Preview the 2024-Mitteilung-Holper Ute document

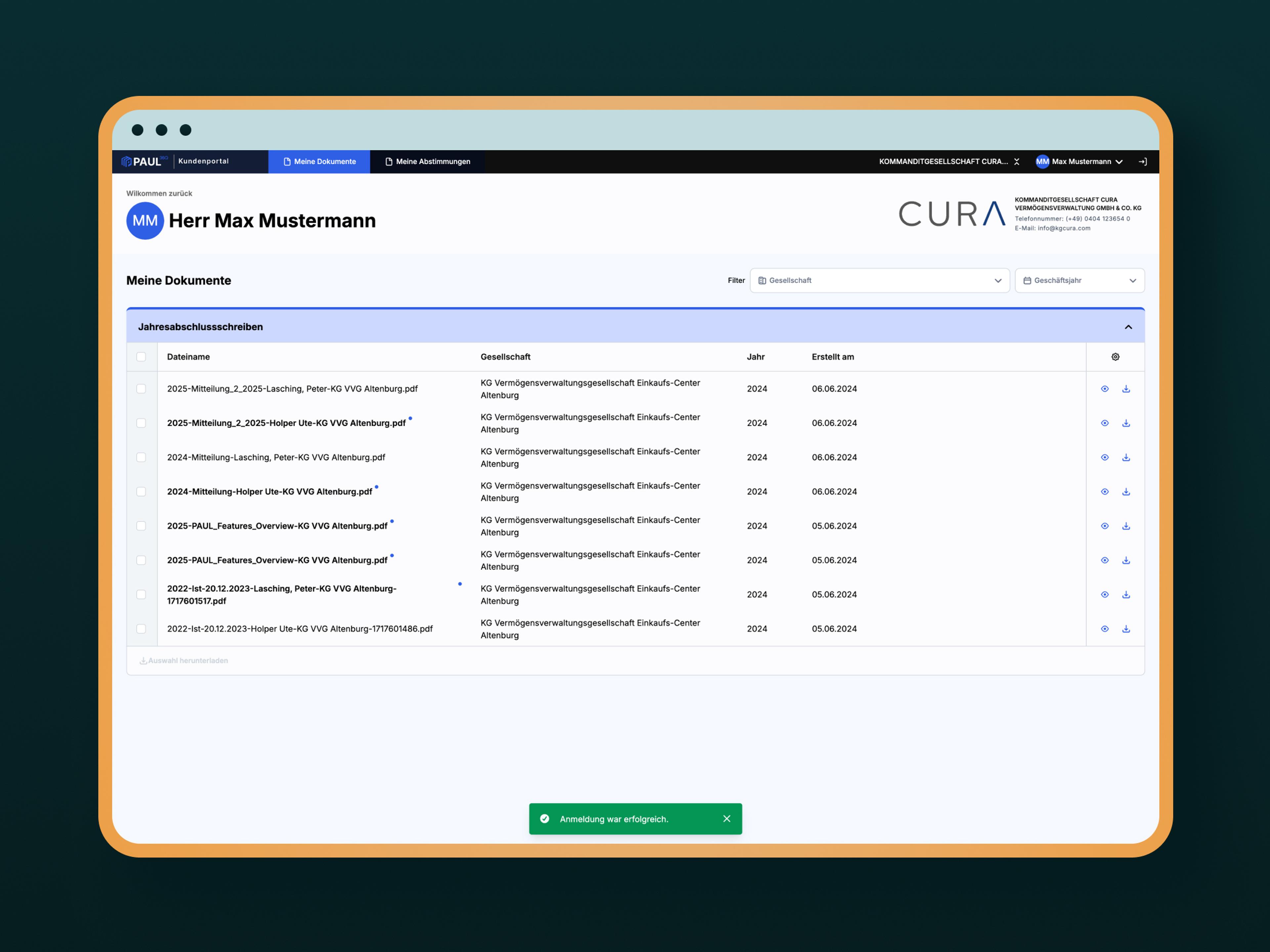[x=1104, y=492]
